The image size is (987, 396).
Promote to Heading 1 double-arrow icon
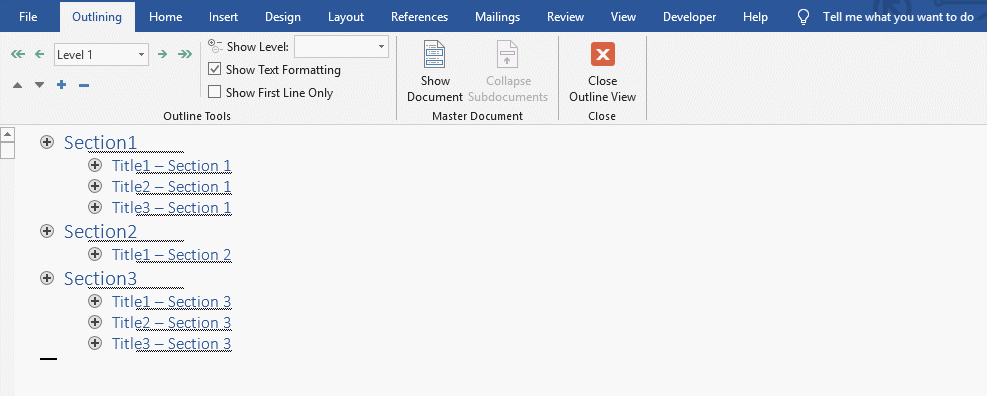18,55
